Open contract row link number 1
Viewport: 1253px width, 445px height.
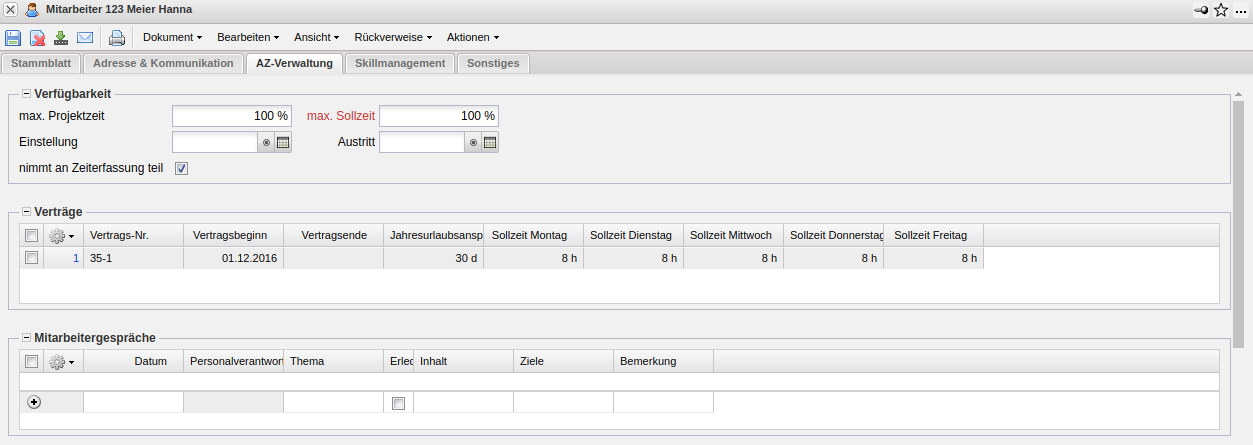tap(75, 258)
